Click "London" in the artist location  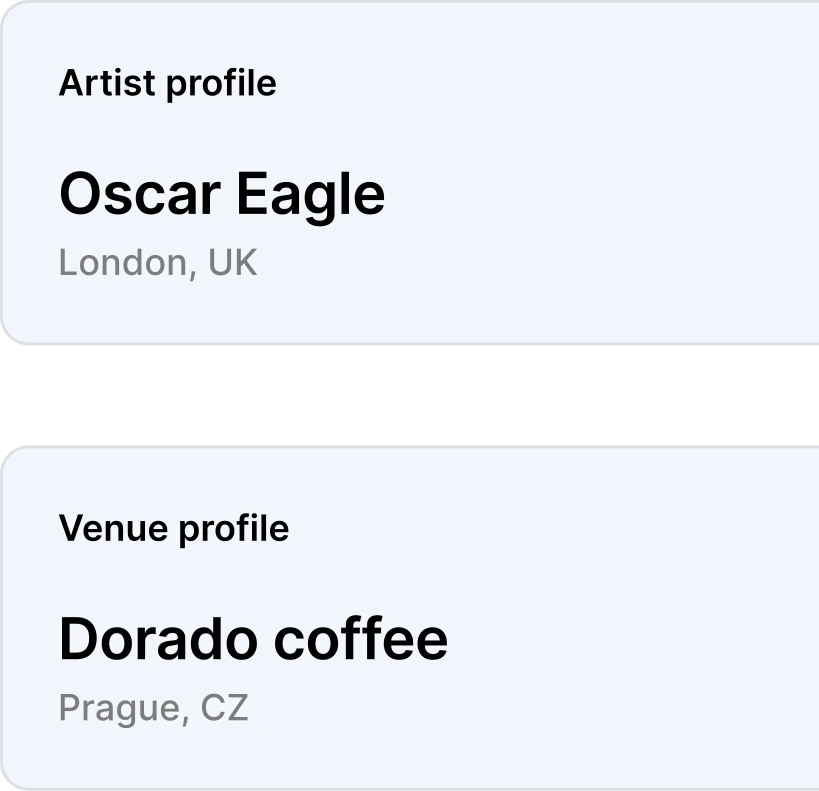(x=122, y=263)
